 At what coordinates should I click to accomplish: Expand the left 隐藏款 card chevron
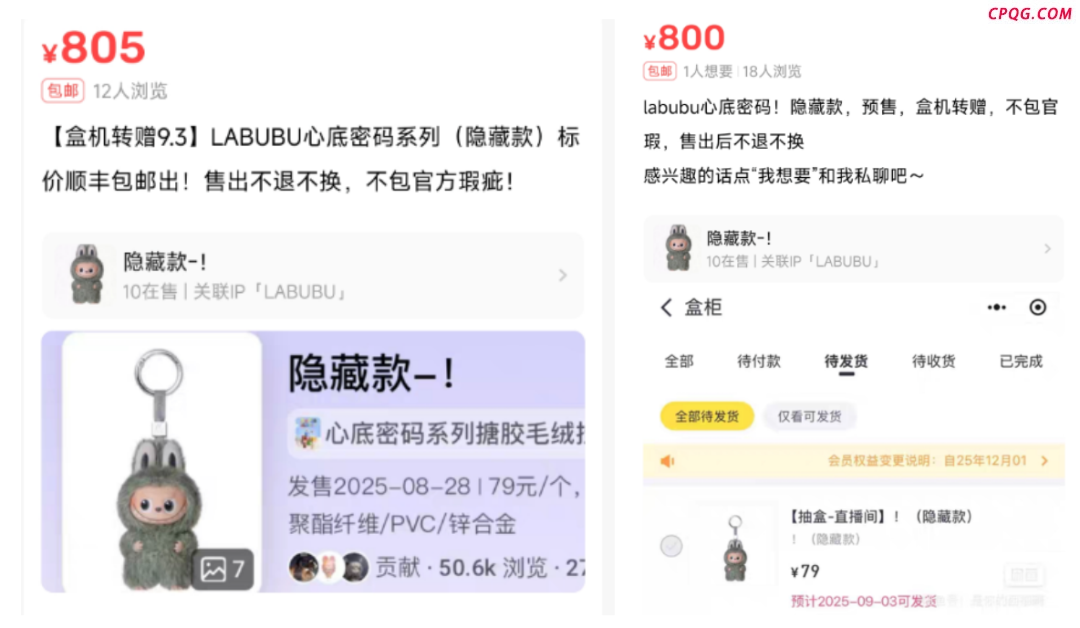coord(563,275)
